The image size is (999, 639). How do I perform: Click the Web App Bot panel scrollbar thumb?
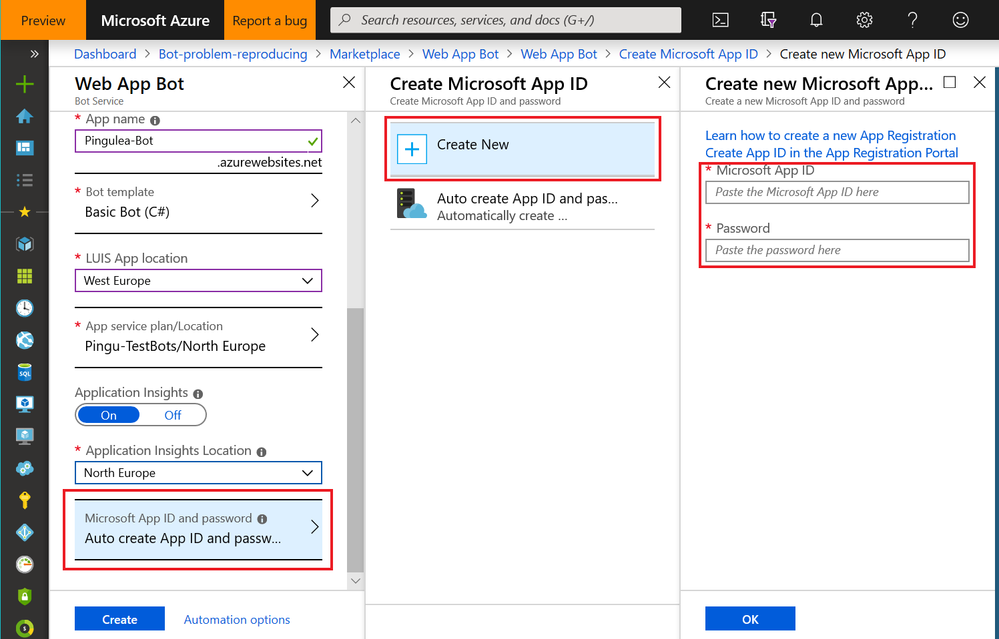click(356, 440)
